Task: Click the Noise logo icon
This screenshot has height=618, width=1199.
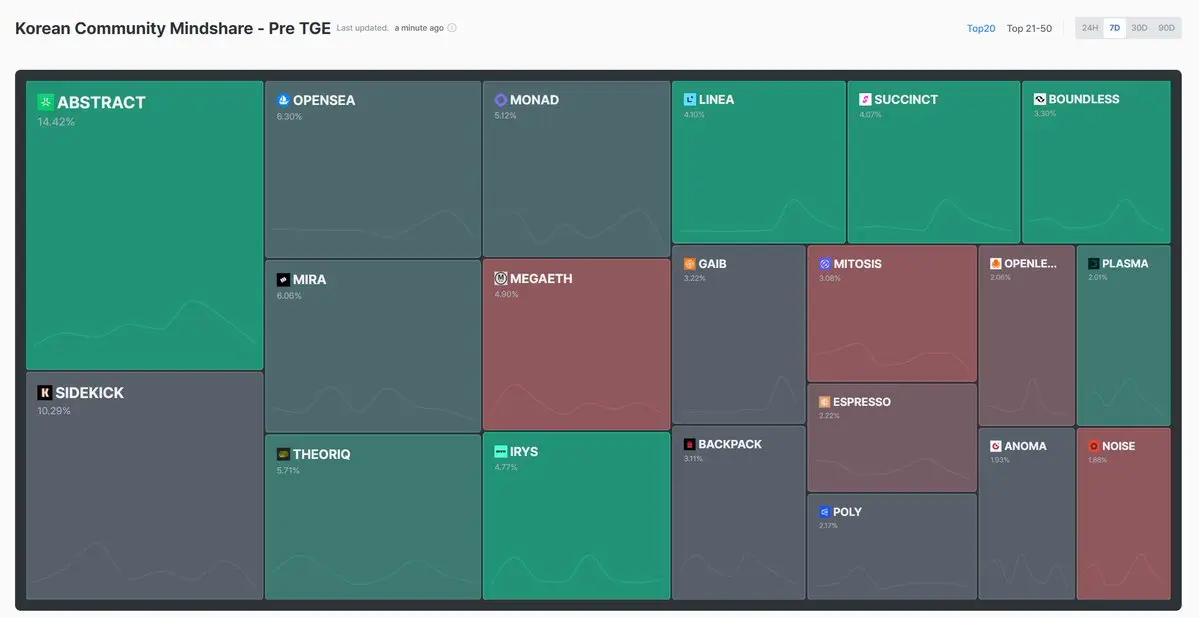Action: tap(1093, 446)
